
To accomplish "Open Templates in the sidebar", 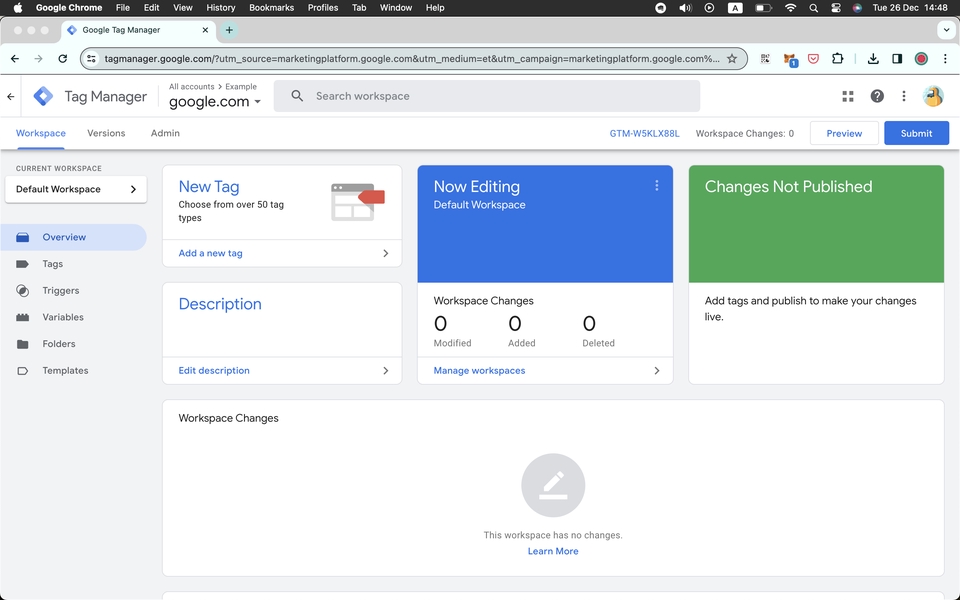I will (73, 370).
